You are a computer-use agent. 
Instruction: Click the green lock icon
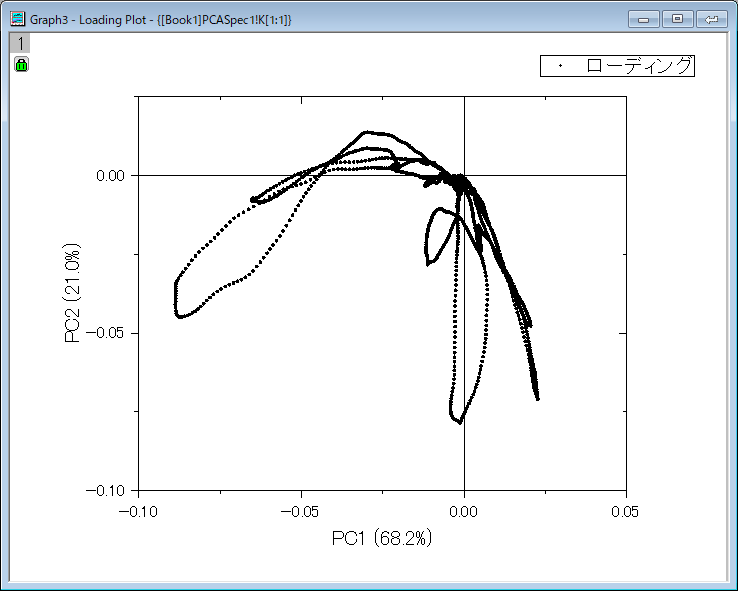click(x=21, y=64)
